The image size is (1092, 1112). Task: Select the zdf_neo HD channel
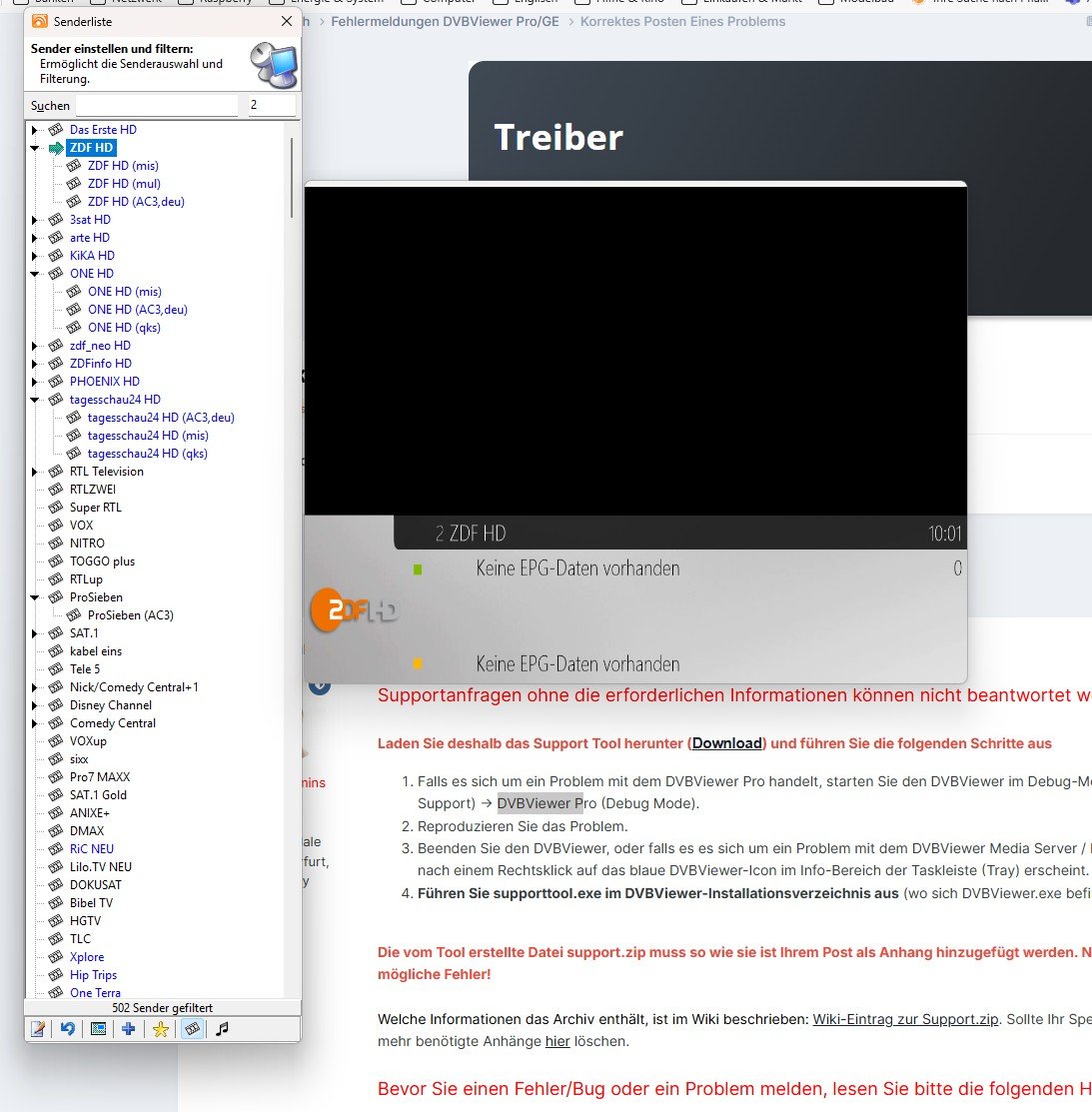(100, 346)
